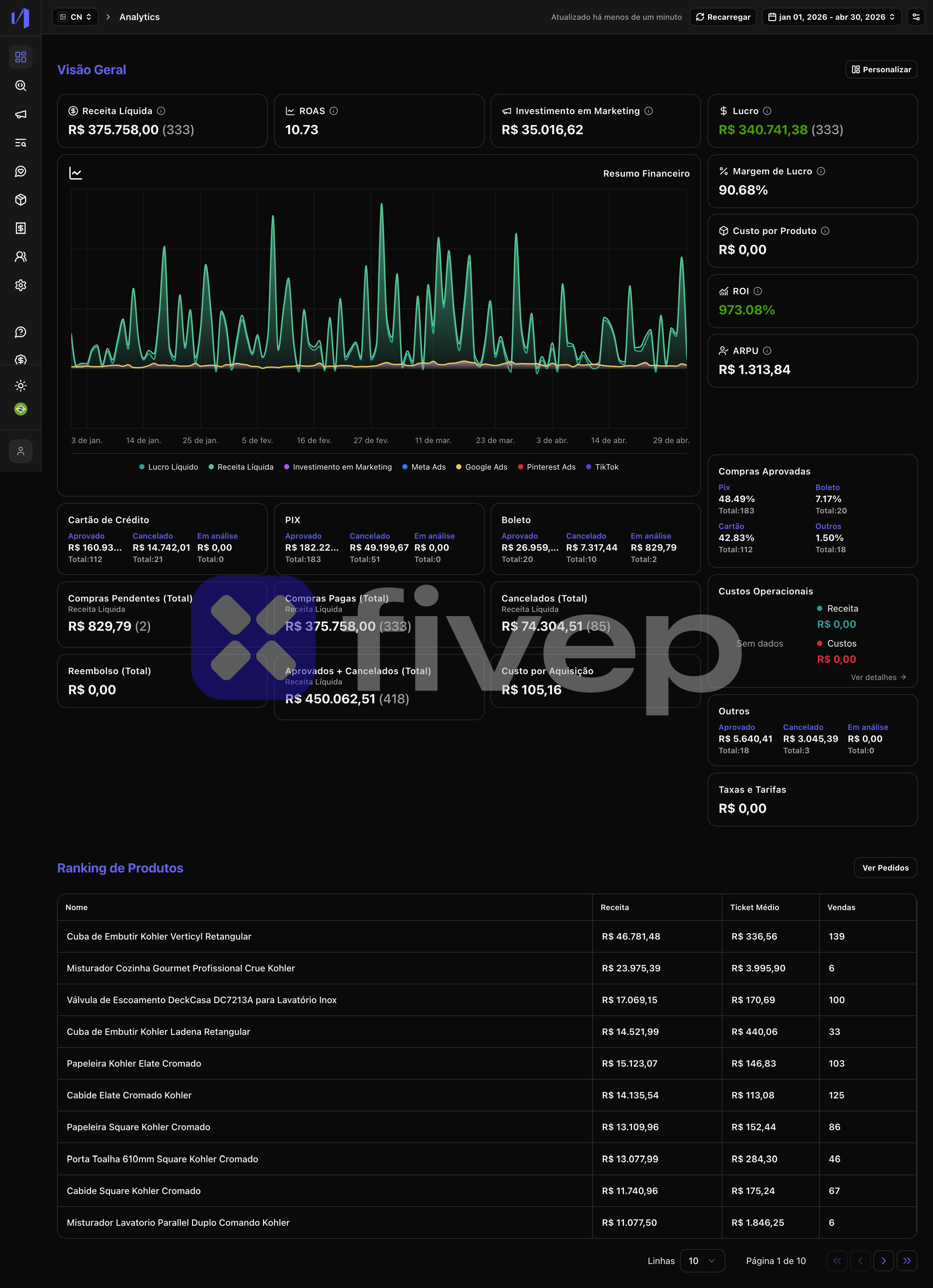Open the dollar badge sidebar icon
The width and height of the screenshot is (933, 1288).
point(20,359)
